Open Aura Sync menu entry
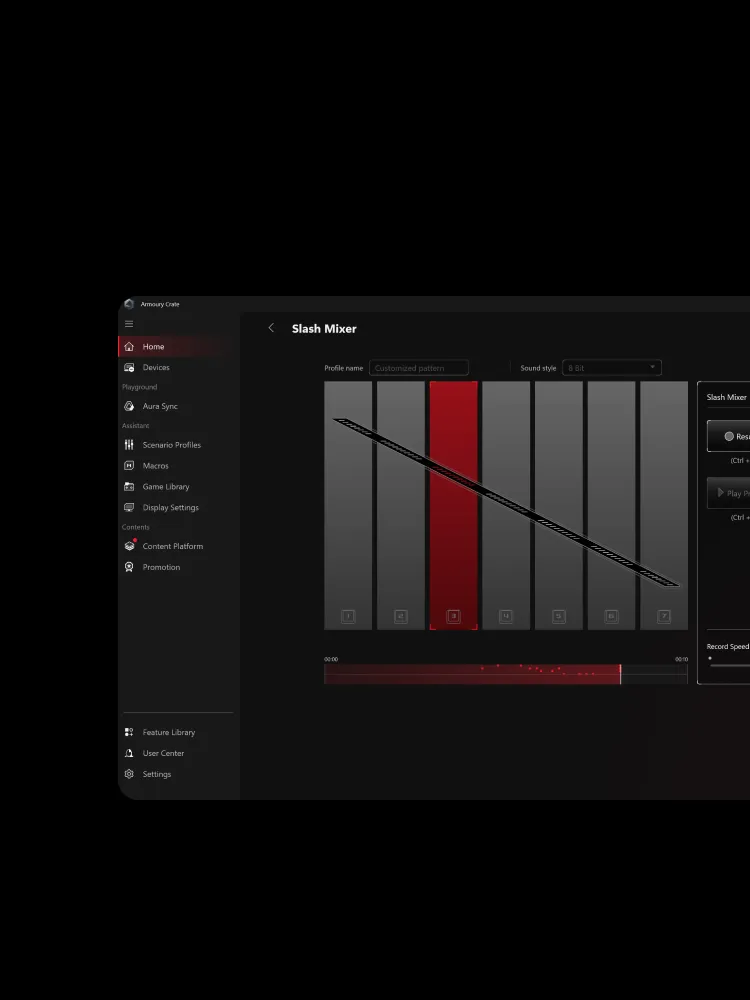 tap(160, 406)
